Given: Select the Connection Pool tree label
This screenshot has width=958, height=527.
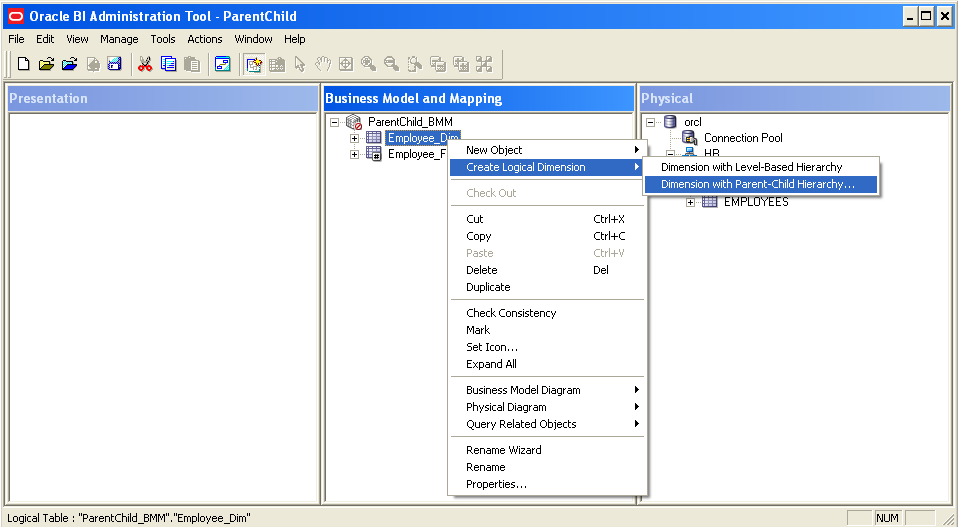Looking at the screenshot, I should click(743, 138).
